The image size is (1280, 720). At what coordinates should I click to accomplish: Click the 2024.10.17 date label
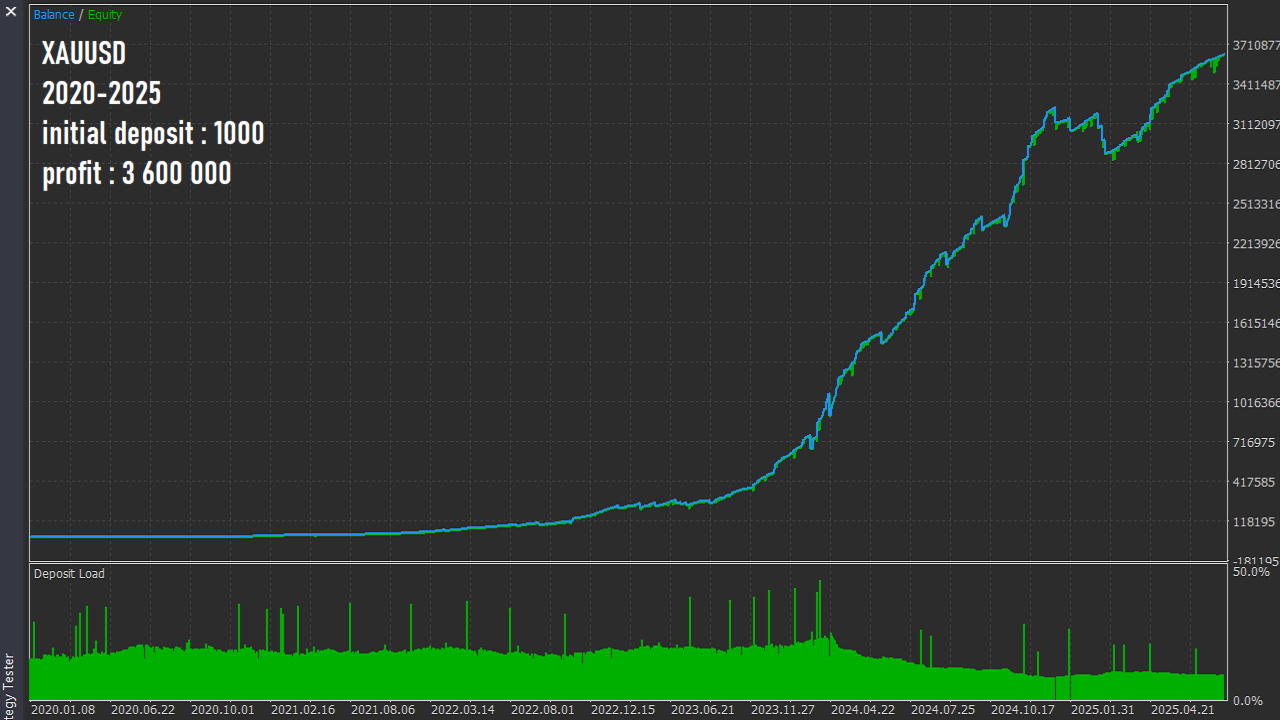1023,710
